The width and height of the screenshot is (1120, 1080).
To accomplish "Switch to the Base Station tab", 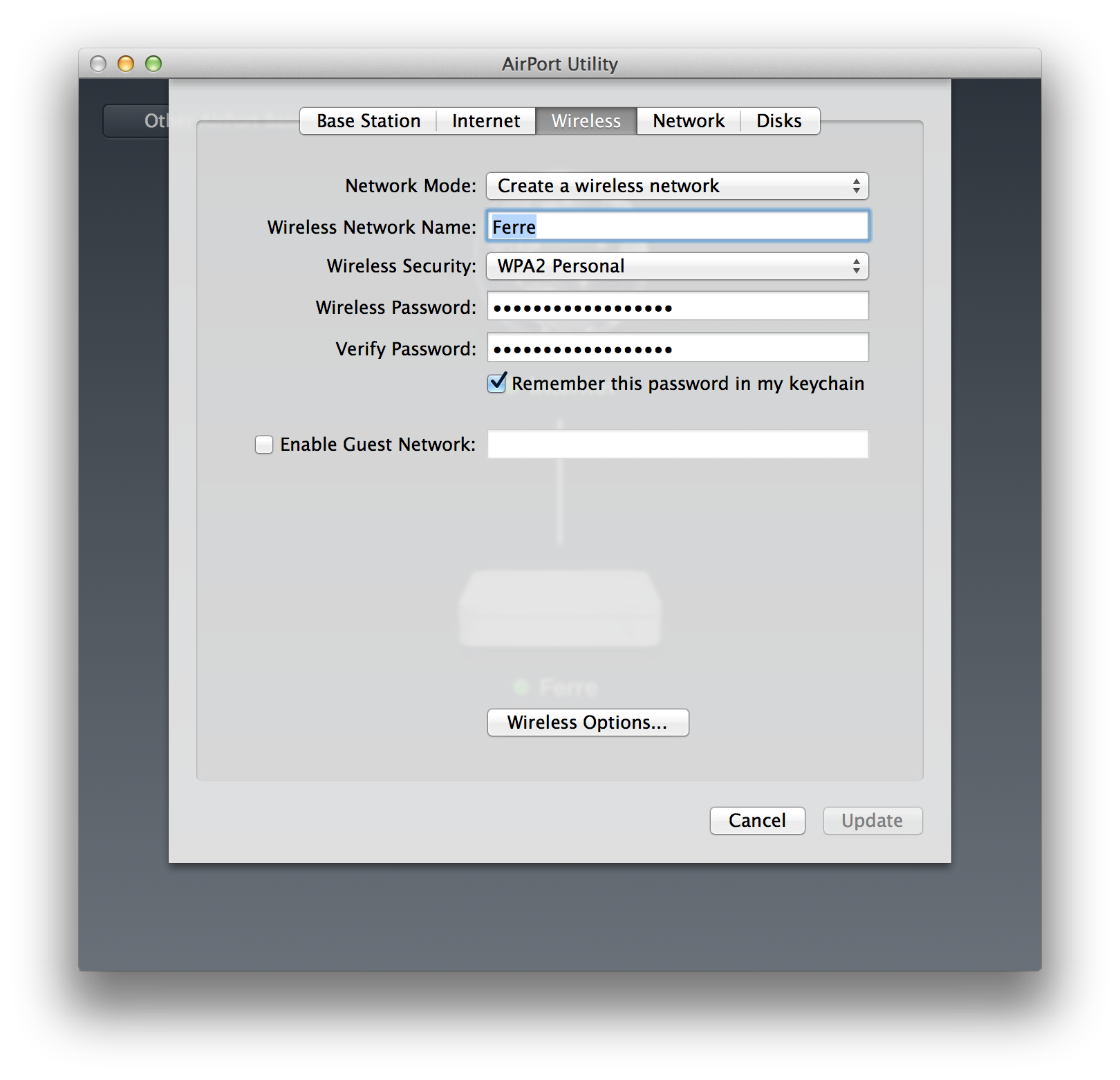I will click(368, 121).
